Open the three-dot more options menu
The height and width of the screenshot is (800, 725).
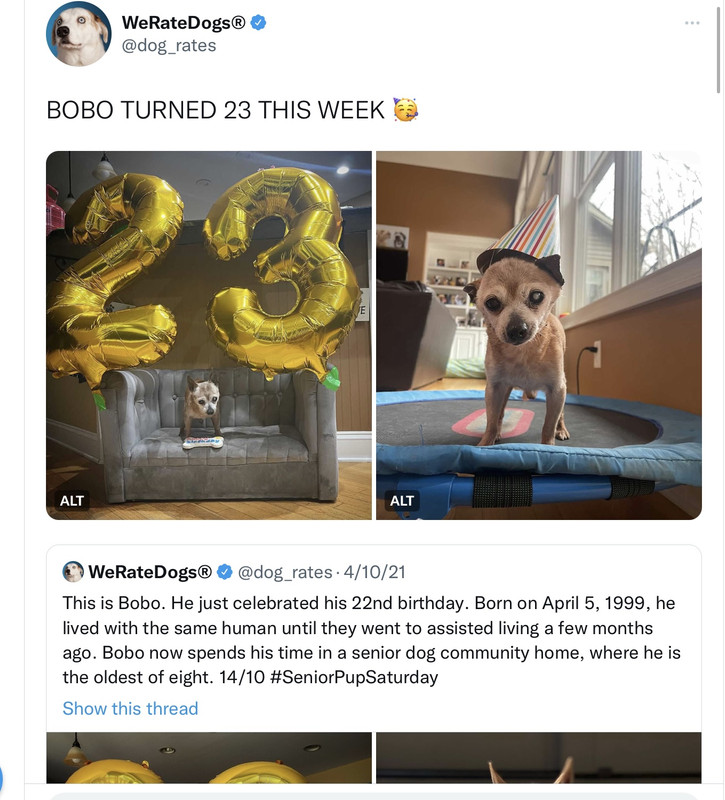pos(692,23)
